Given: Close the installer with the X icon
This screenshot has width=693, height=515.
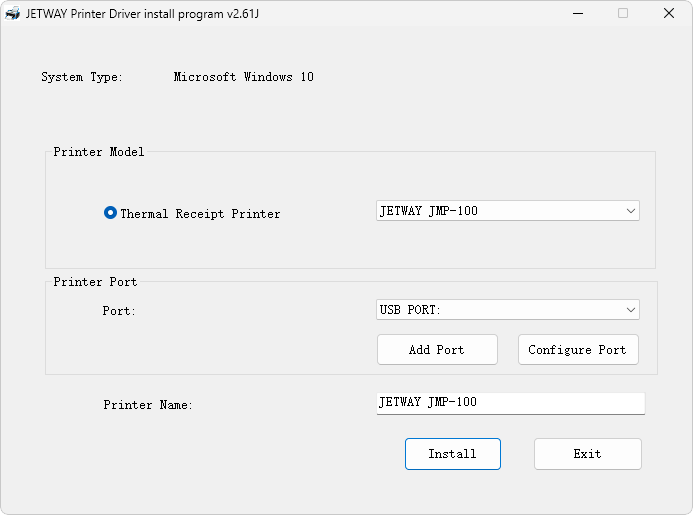Looking at the screenshot, I should tap(669, 13).
